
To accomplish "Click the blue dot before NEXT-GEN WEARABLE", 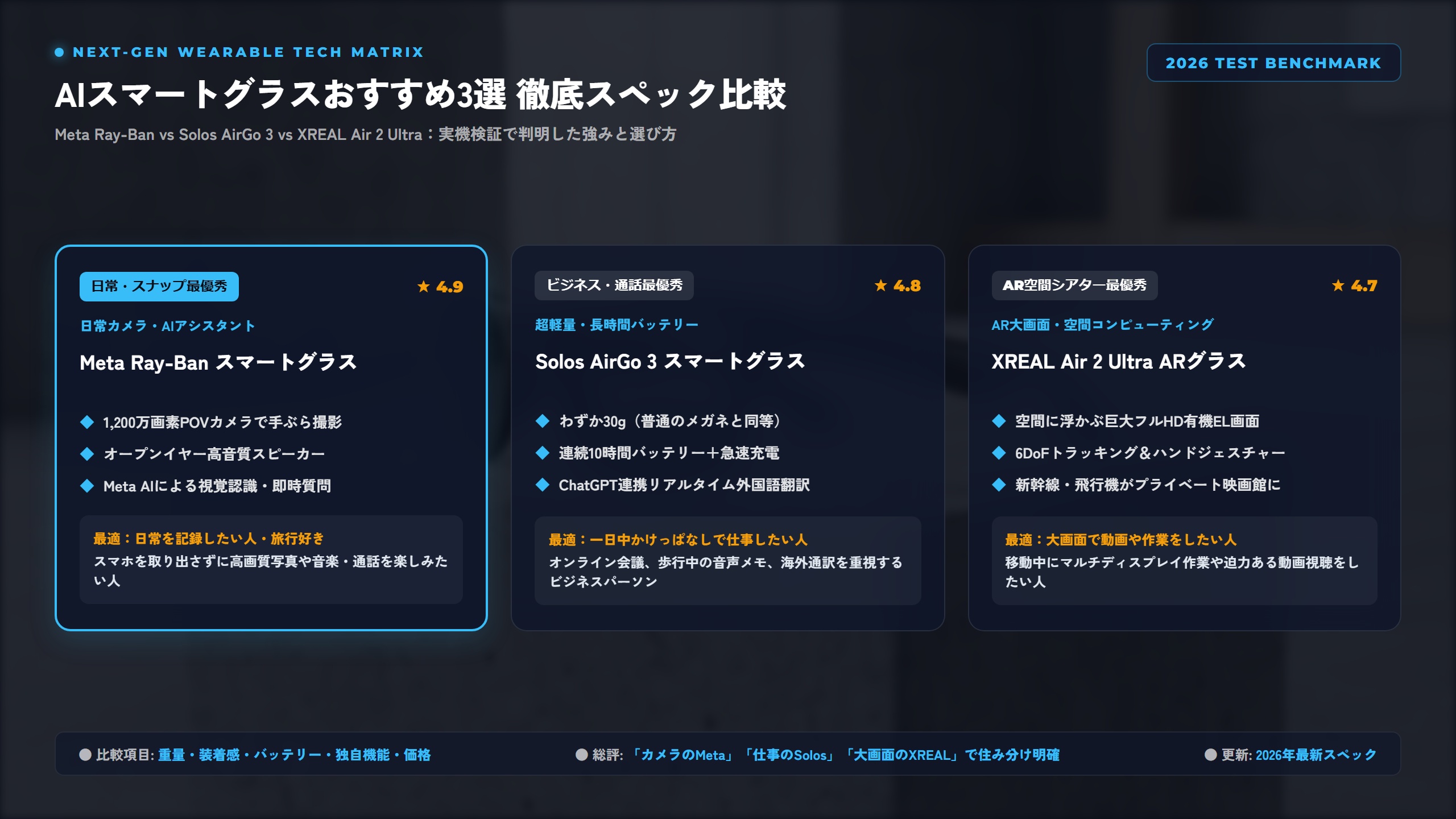I will pyautogui.click(x=59, y=52).
